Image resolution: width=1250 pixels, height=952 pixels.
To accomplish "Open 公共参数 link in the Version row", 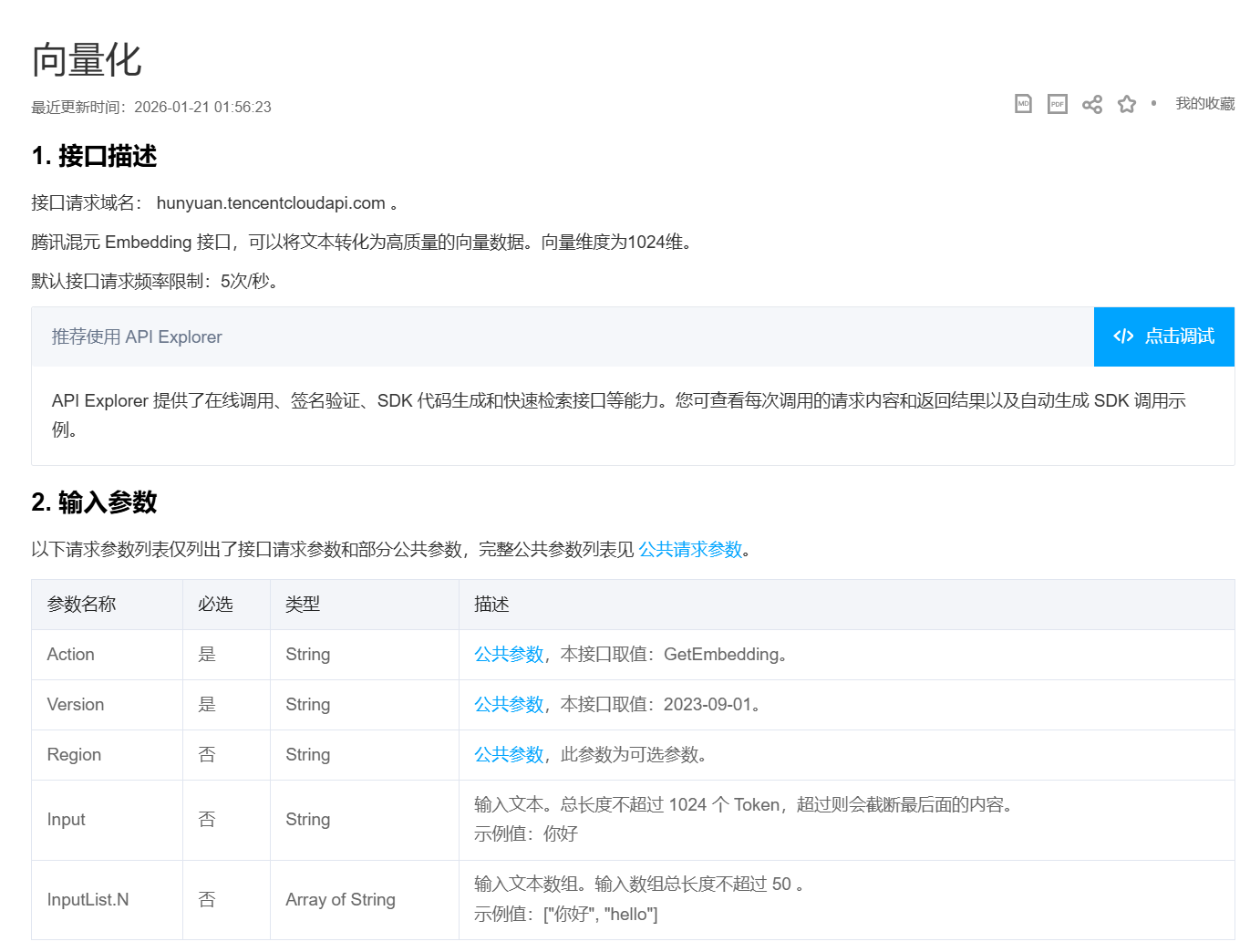I will 509,704.
